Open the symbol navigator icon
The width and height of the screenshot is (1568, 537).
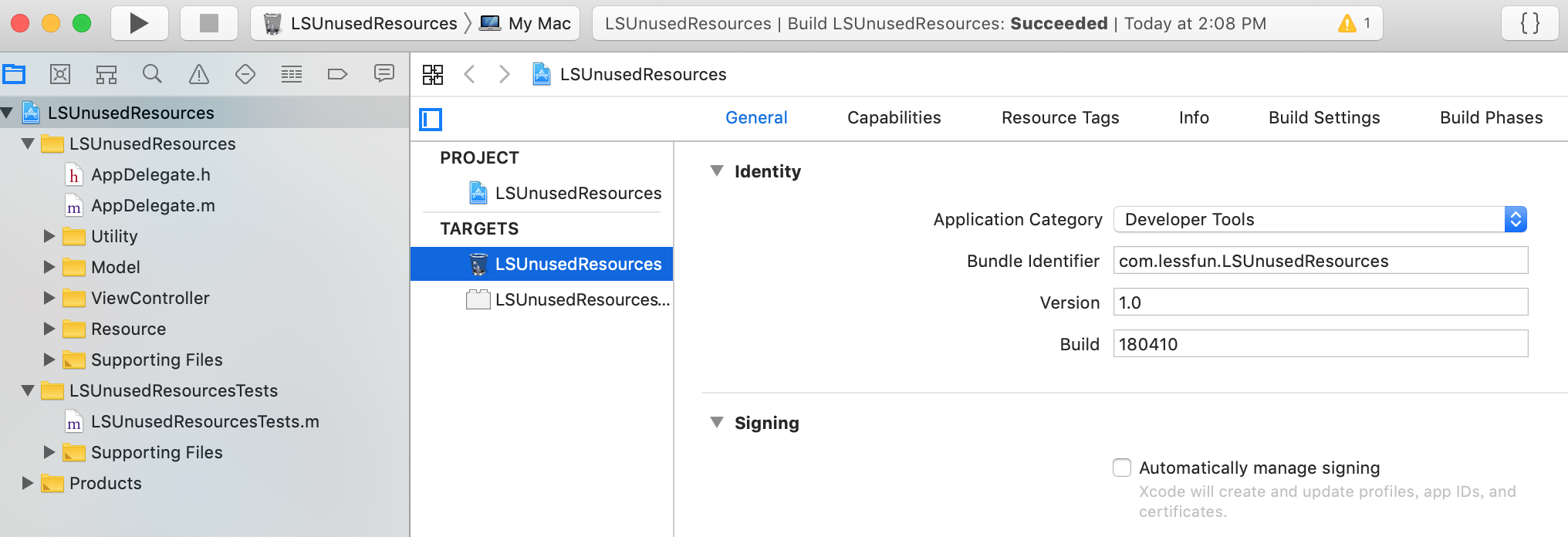[106, 74]
